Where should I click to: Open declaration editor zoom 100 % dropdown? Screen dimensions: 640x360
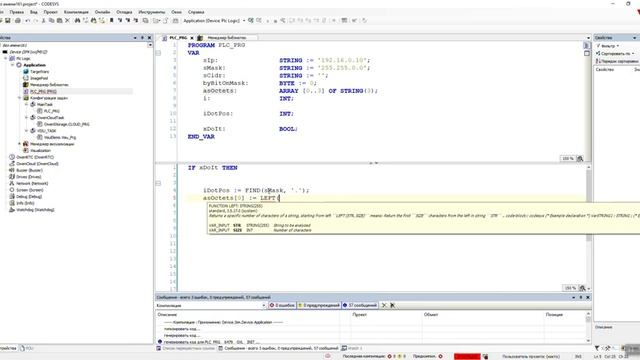(568, 158)
